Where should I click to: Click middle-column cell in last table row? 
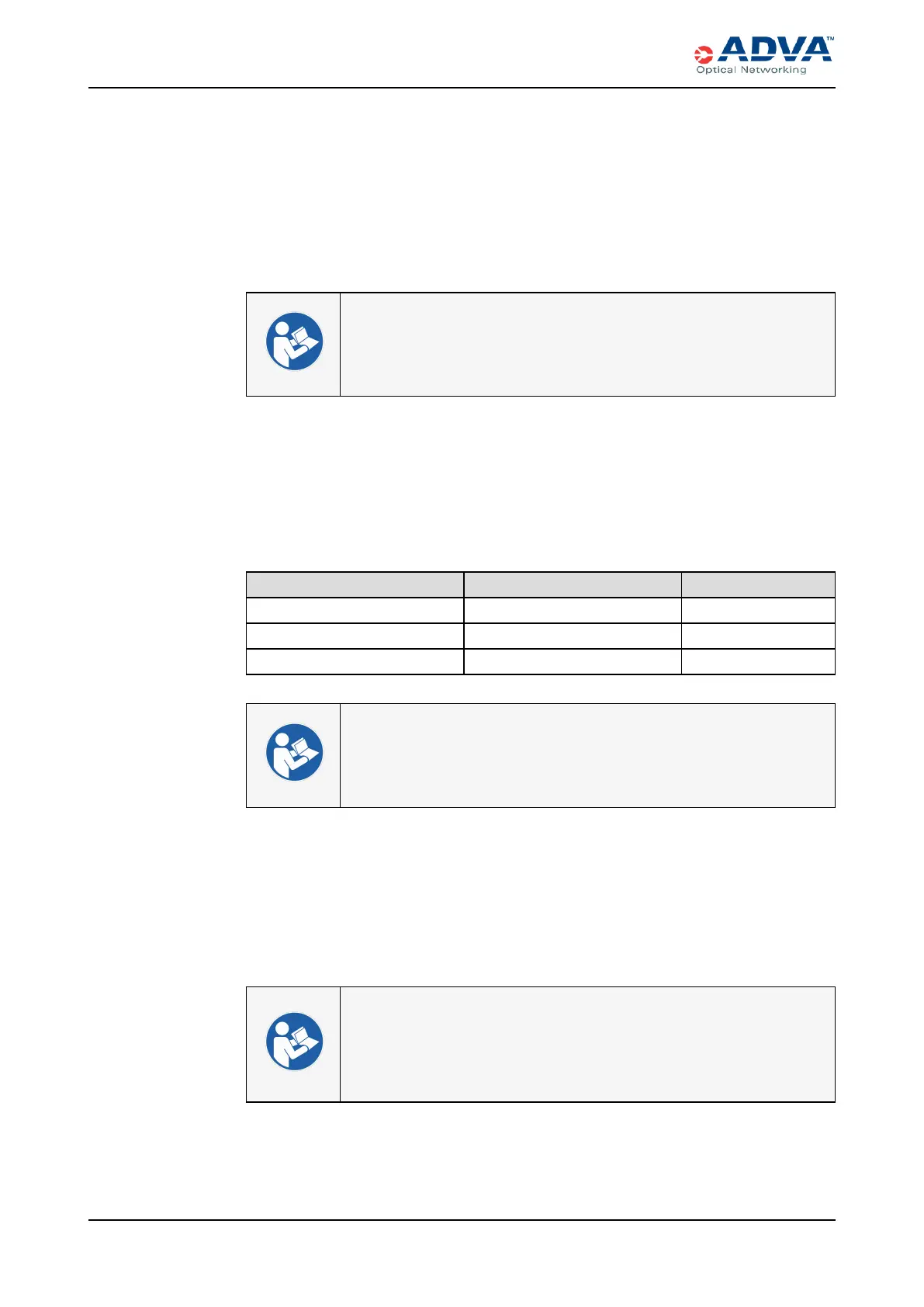pyautogui.click(x=573, y=661)
